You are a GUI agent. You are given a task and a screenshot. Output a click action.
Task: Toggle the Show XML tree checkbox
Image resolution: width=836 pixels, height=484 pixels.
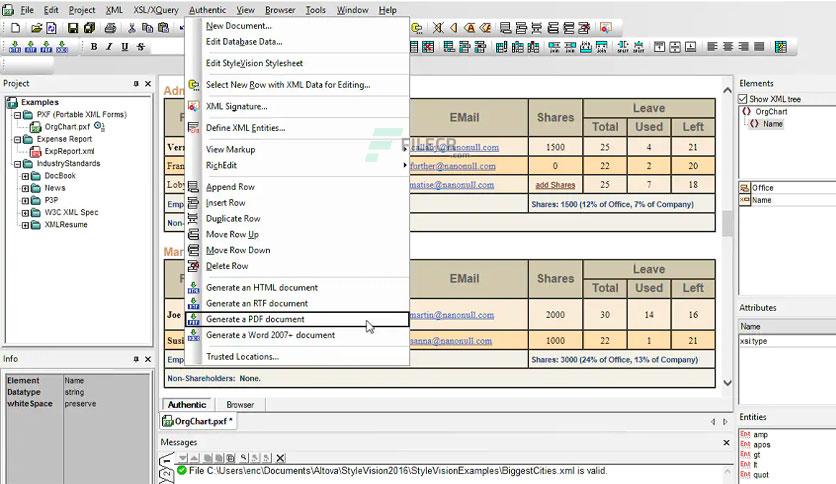coord(743,99)
